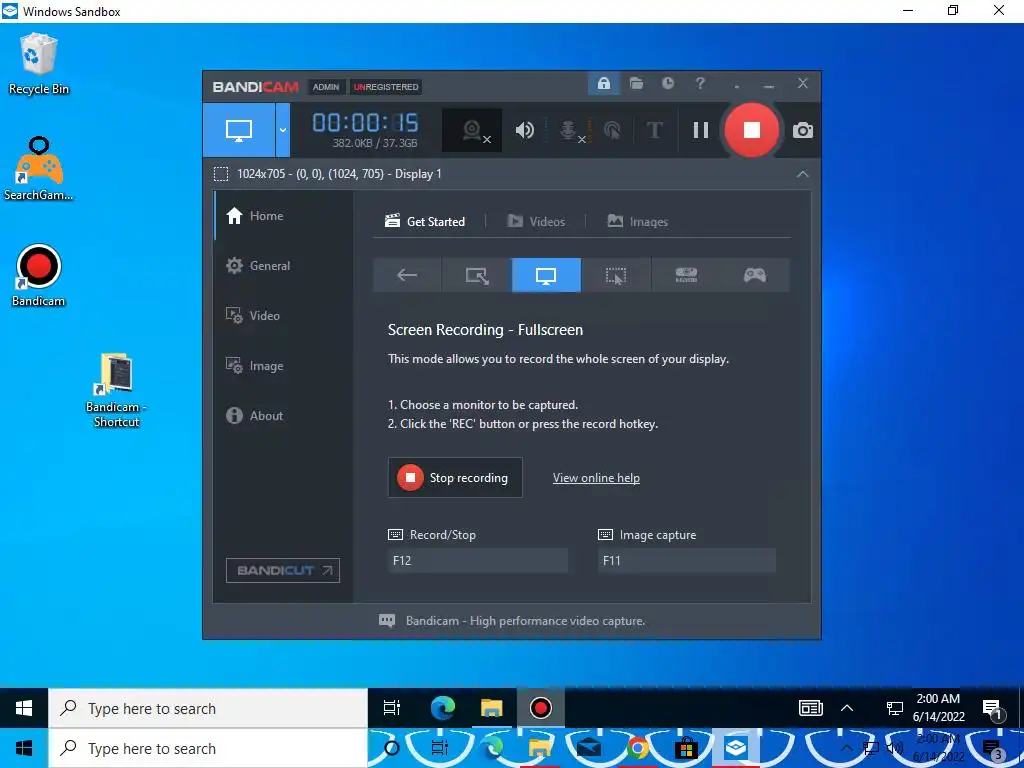Viewport: 1024px width, 768px height.
Task: Select the Bandicam desktop icon
Action: point(39,276)
